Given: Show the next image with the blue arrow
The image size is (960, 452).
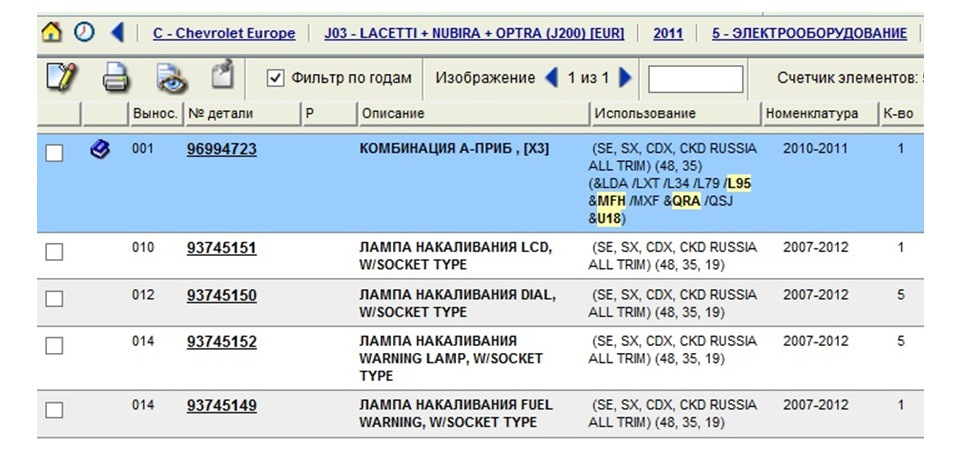Looking at the screenshot, I should [624, 78].
